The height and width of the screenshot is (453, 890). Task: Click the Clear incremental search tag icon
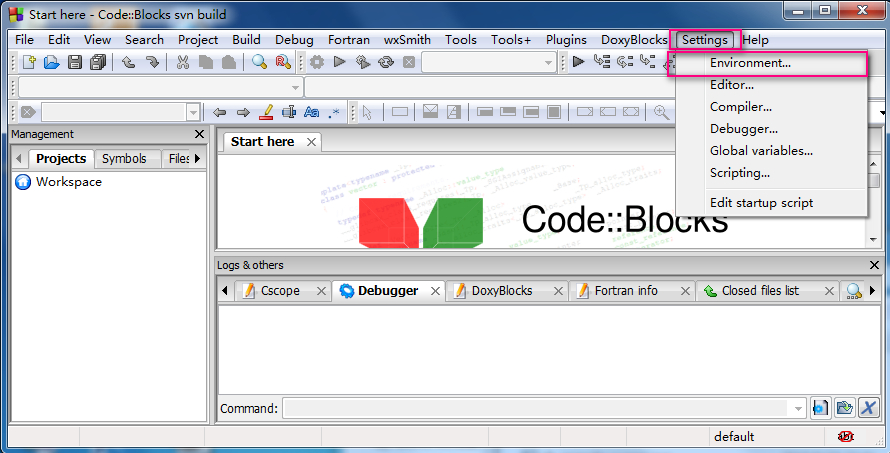(28, 112)
